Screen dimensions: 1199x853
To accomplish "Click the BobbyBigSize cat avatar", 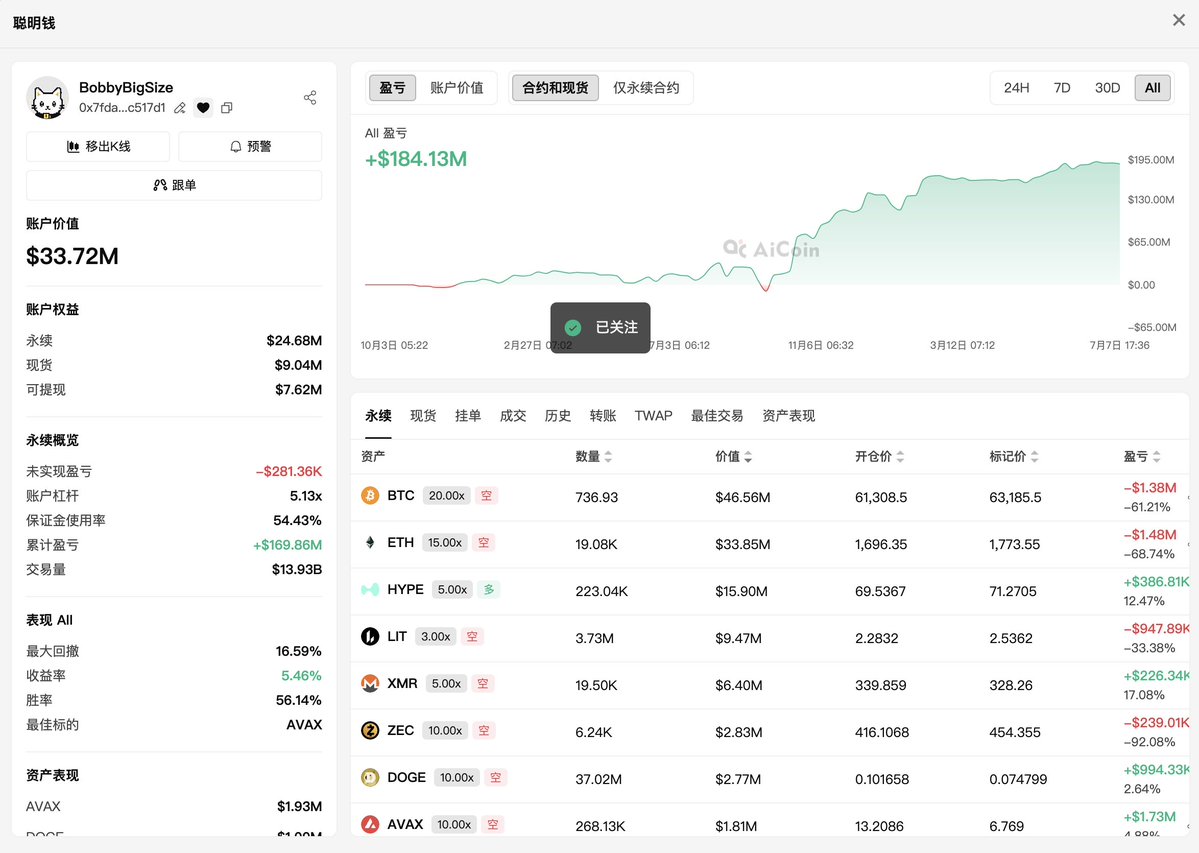I will [47, 98].
